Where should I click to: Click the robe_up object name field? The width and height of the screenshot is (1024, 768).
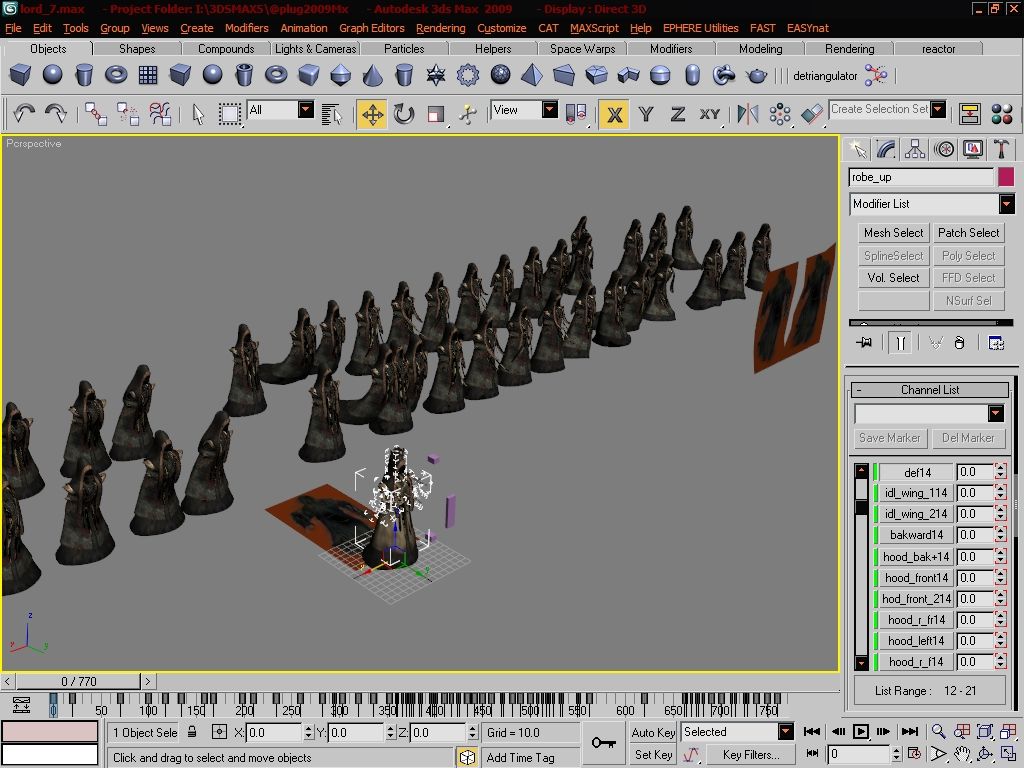(x=921, y=177)
